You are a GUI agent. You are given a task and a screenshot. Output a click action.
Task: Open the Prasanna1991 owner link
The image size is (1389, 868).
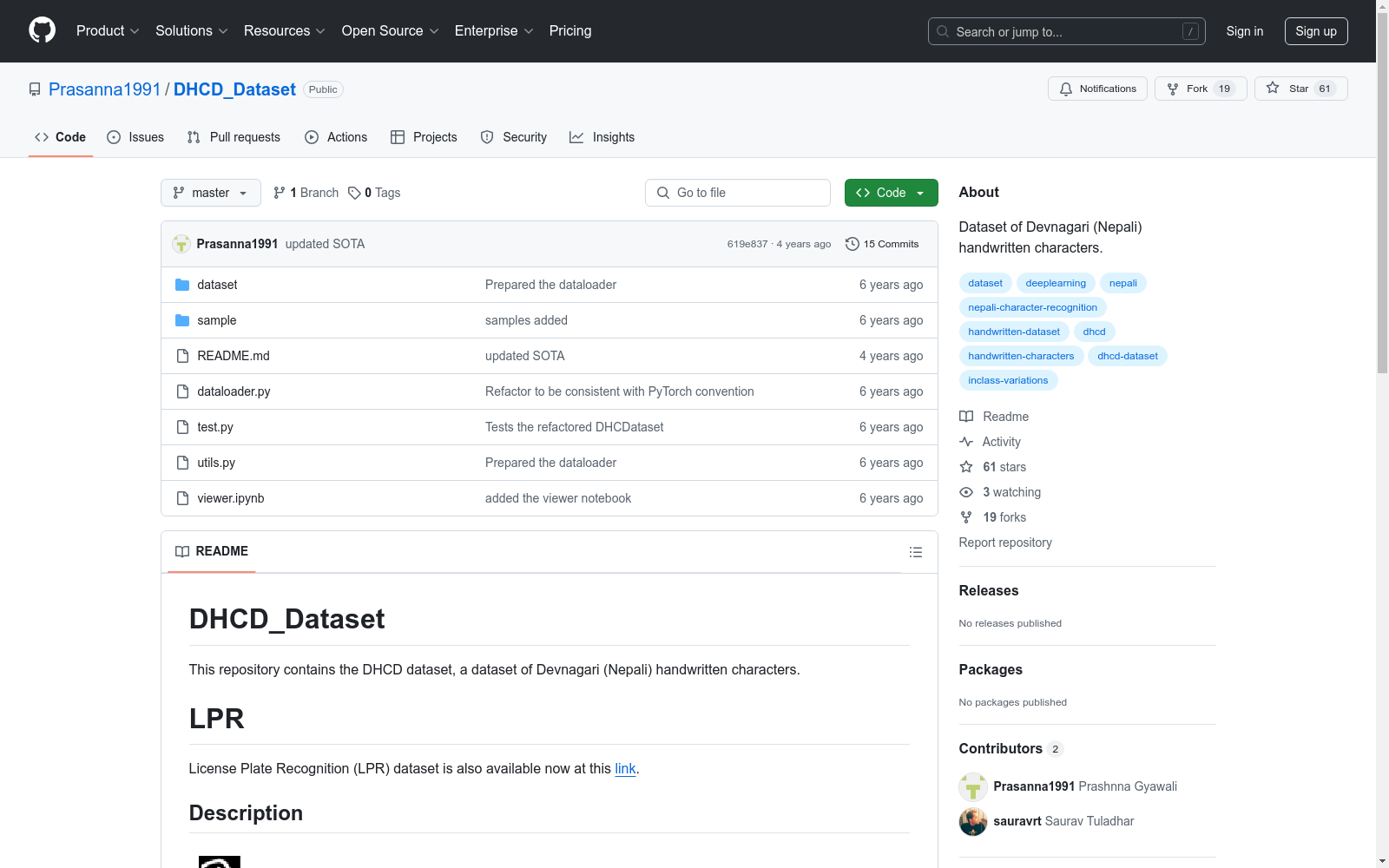pos(105,89)
